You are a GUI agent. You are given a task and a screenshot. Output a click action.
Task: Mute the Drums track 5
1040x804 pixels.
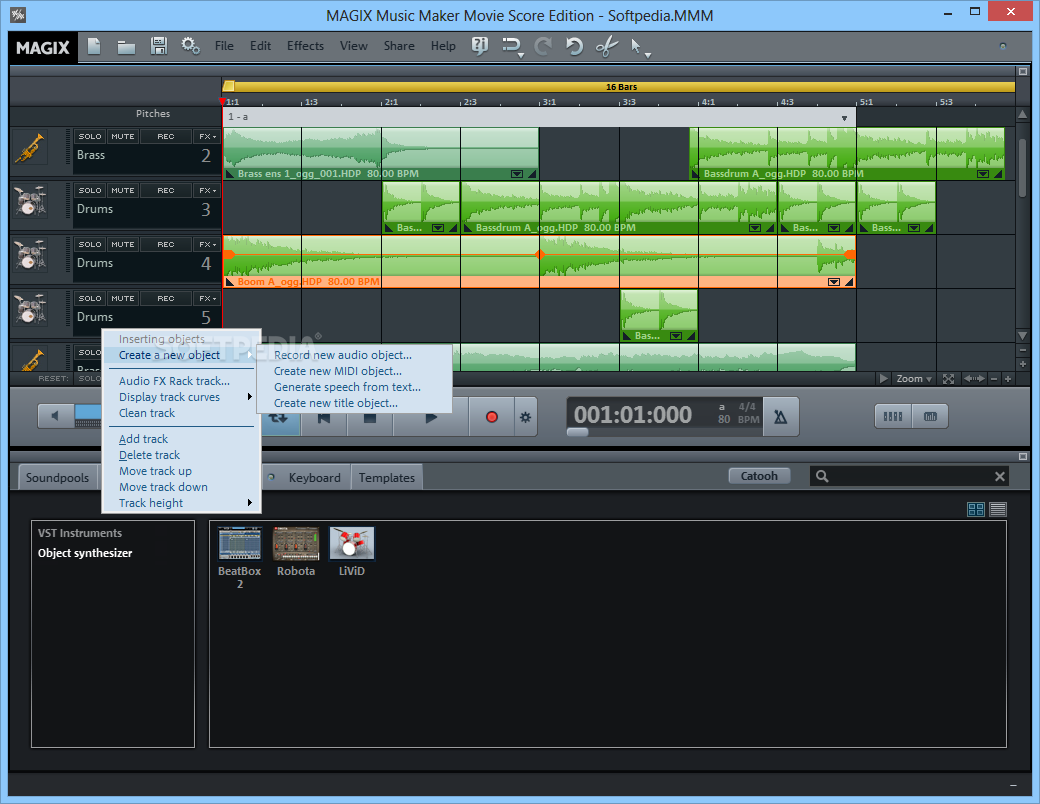tap(123, 299)
